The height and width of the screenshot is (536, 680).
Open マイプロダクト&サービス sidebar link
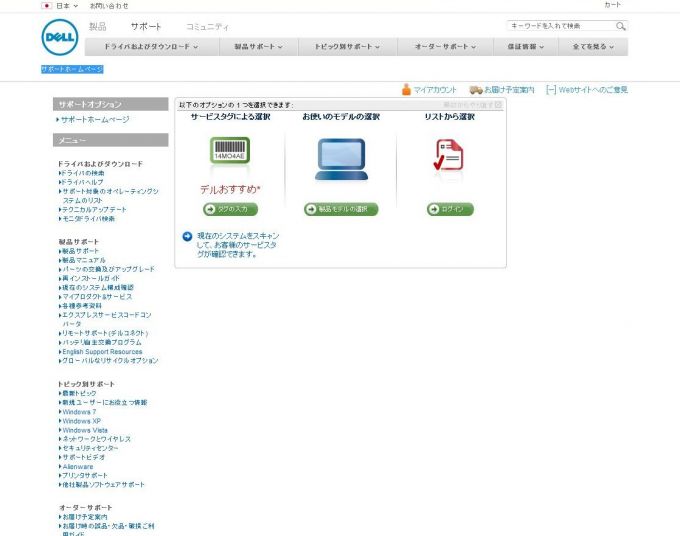pyautogui.click(x=97, y=297)
